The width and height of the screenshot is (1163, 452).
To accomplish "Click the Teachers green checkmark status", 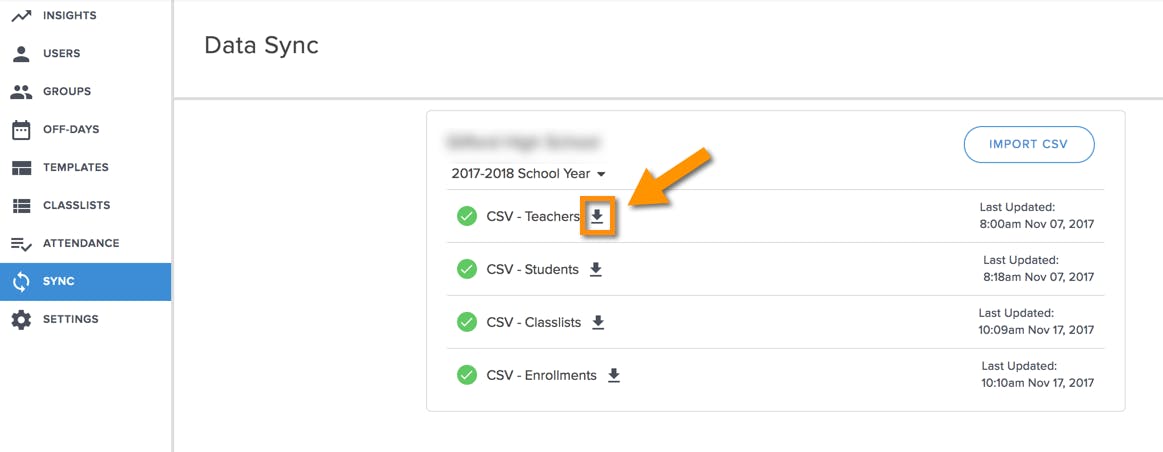I will point(467,217).
